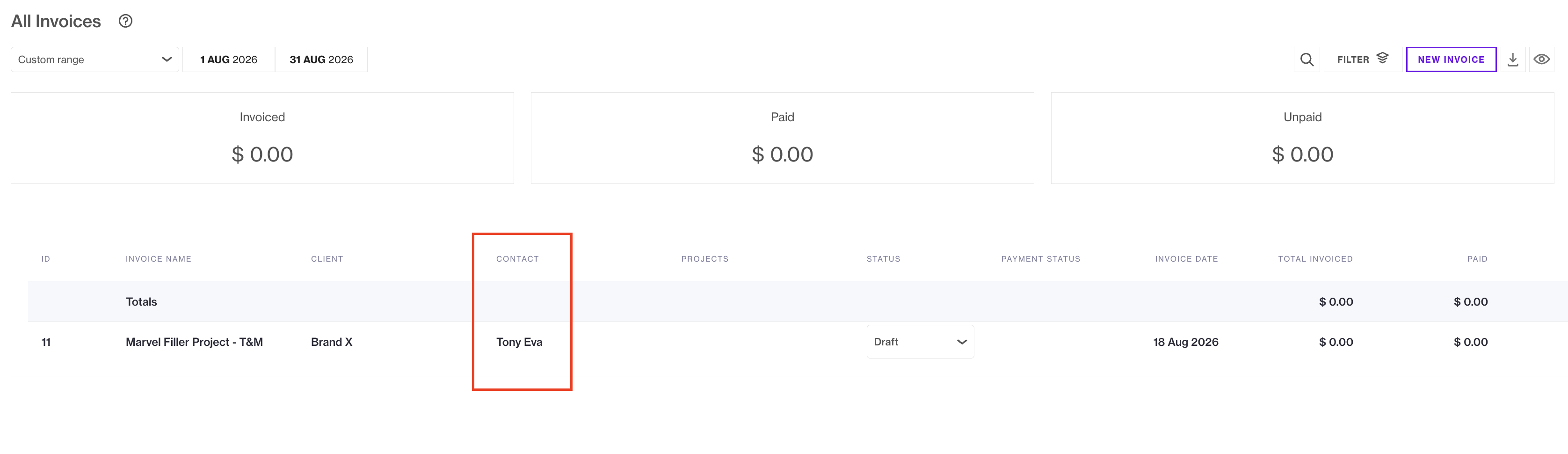Screen dimensions: 1568x454
Task: Create a NEW INVOICE
Action: pos(1451,59)
